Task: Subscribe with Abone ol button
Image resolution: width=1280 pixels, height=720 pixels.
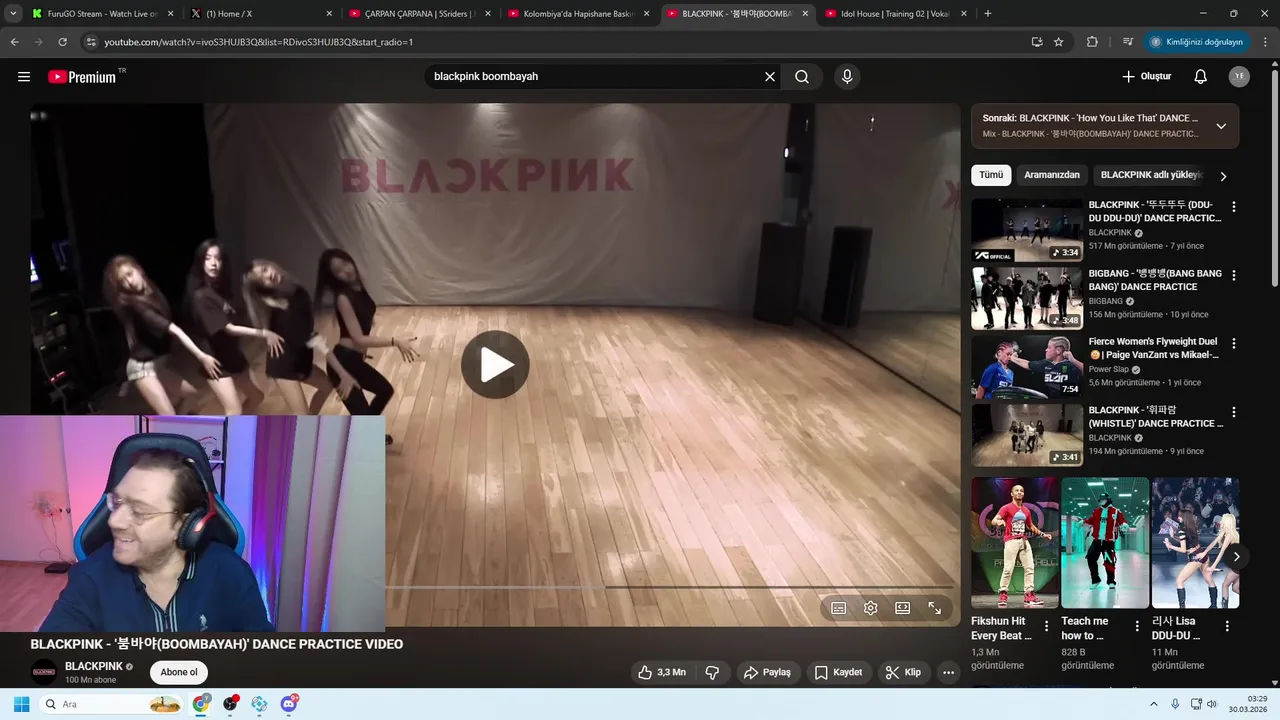Action: point(179,672)
